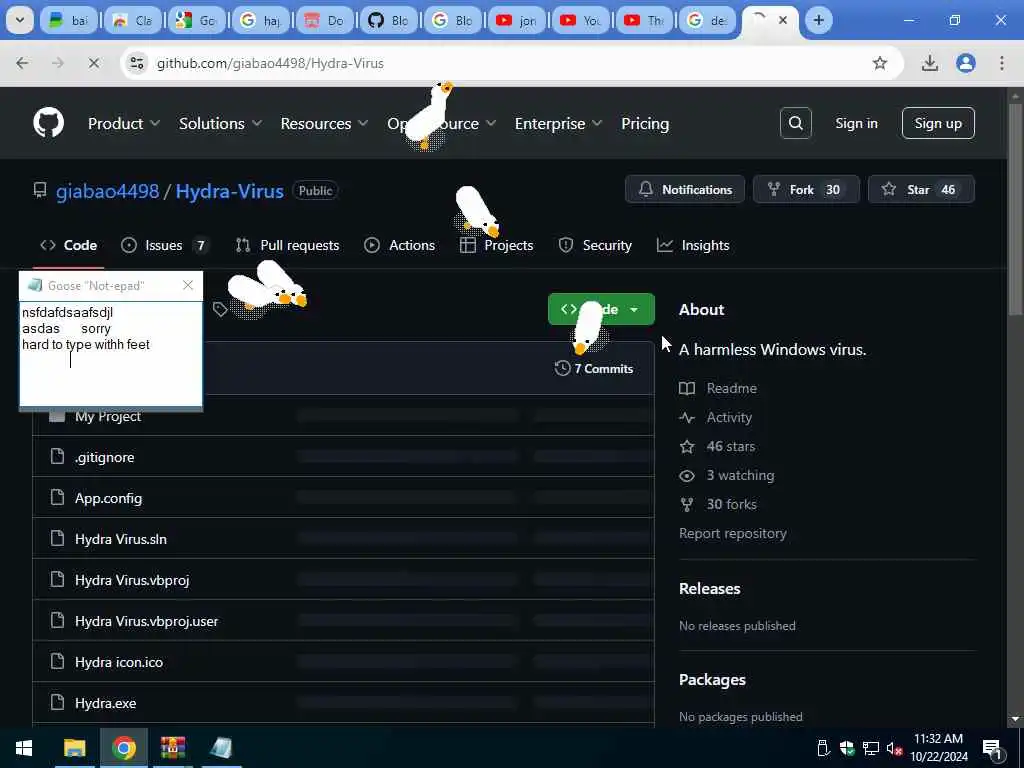Open the Releases section heading
1024x768 pixels.
coord(710,588)
